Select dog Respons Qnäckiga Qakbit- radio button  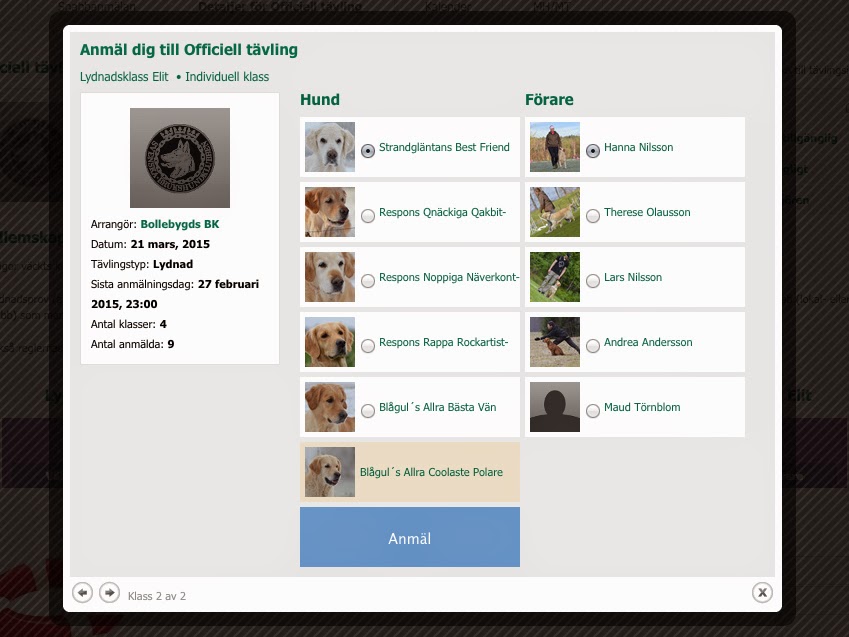(x=368, y=216)
